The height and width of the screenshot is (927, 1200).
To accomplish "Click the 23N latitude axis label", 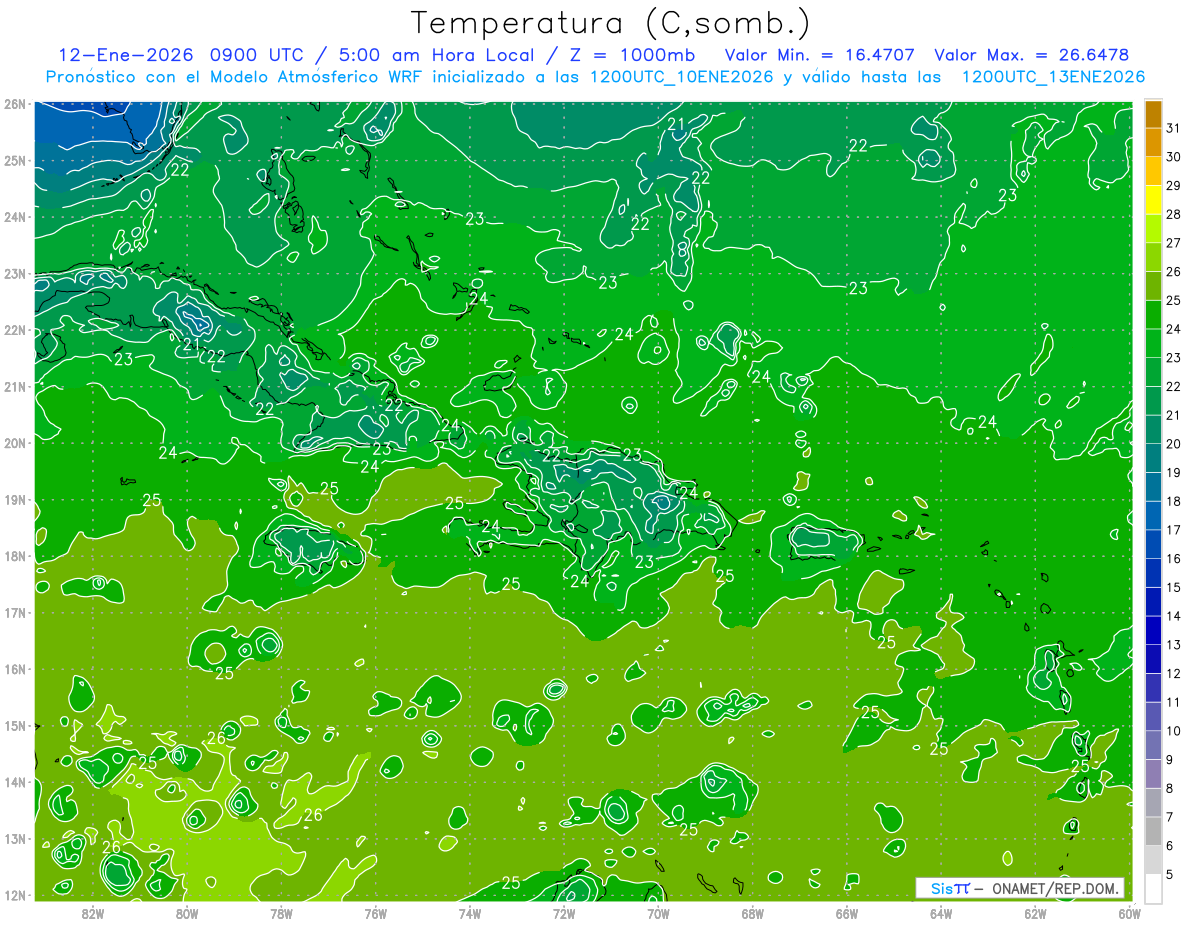I will click(x=14, y=273).
